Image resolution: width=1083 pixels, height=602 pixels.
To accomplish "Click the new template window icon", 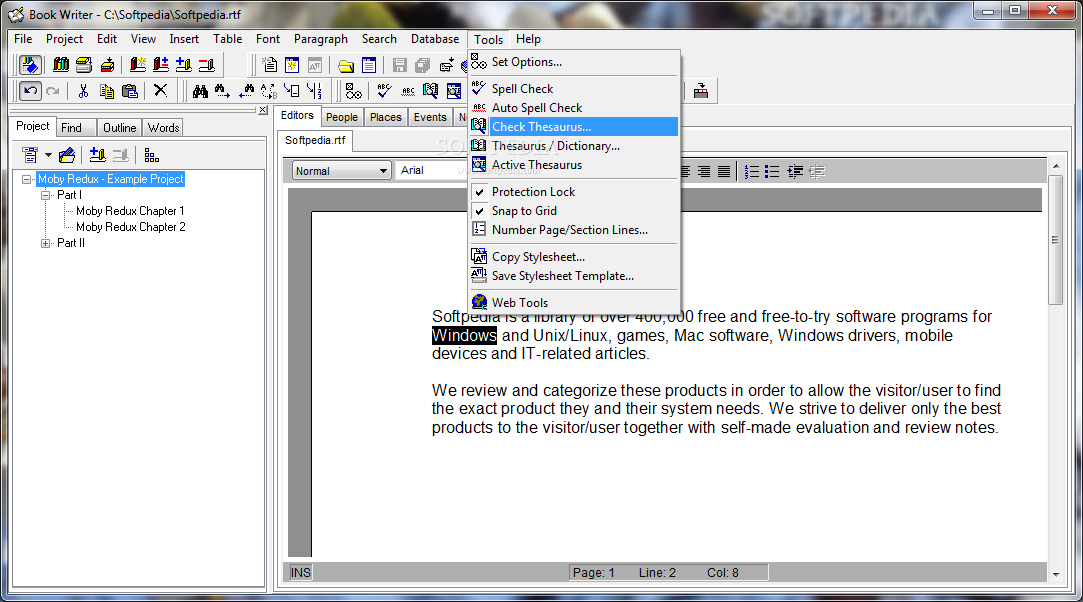I will pos(292,65).
